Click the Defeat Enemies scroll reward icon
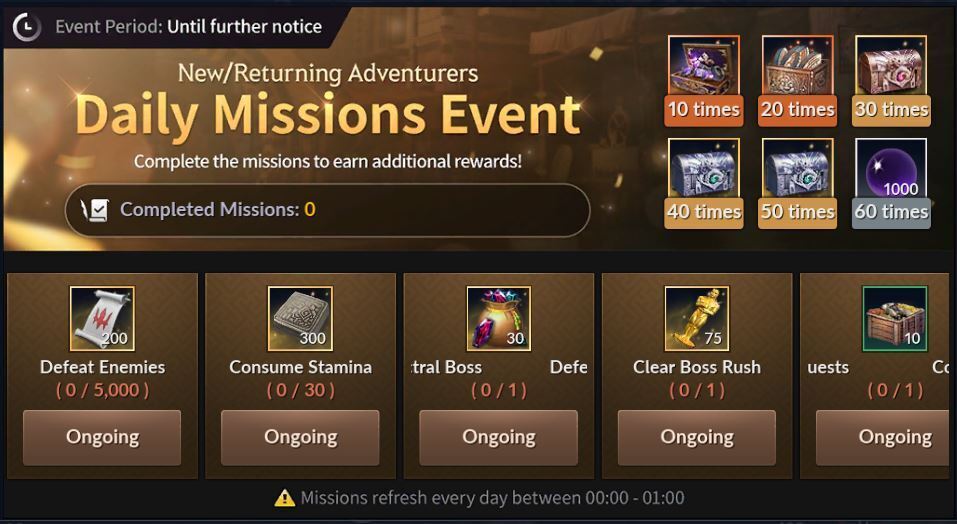Viewport: 957px width, 524px height. click(x=102, y=318)
